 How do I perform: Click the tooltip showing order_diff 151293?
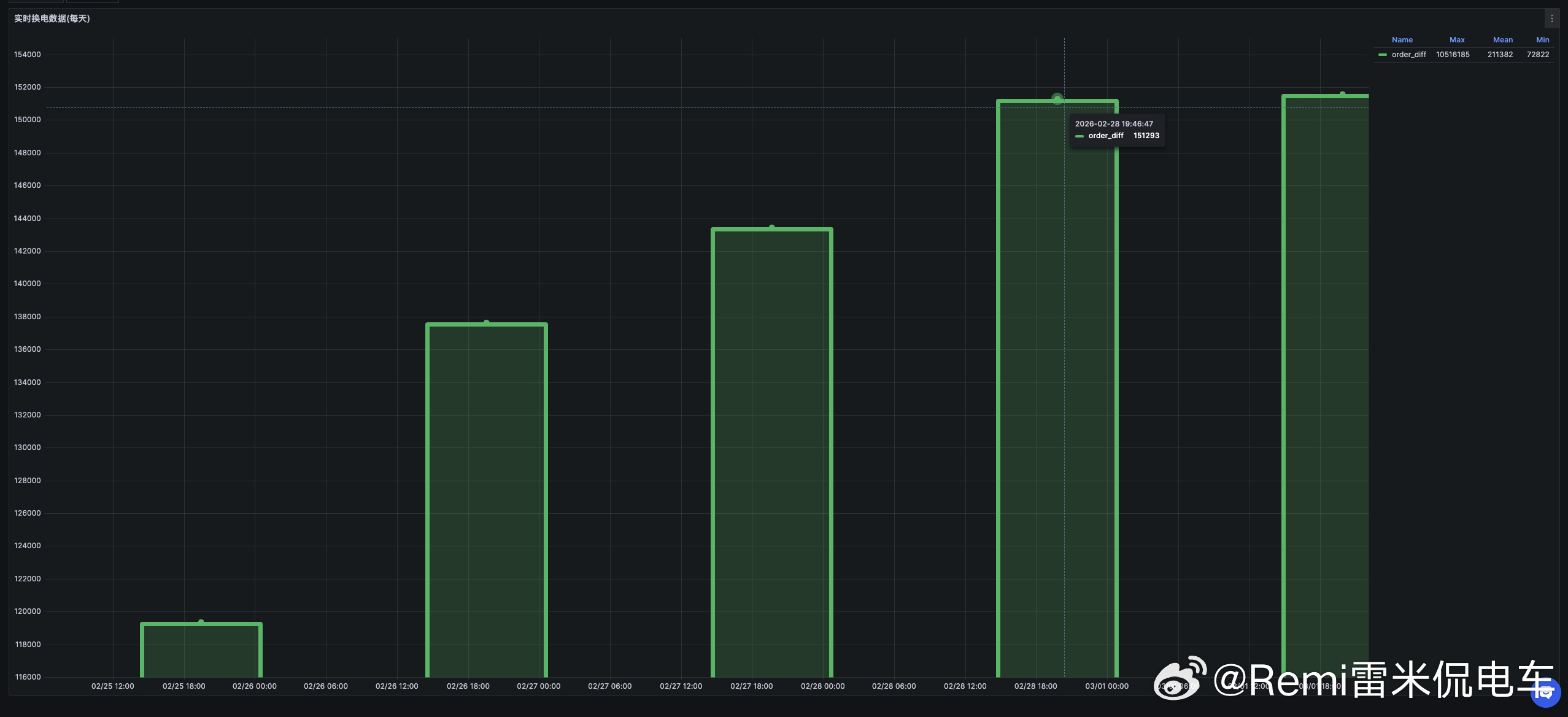pos(1117,130)
